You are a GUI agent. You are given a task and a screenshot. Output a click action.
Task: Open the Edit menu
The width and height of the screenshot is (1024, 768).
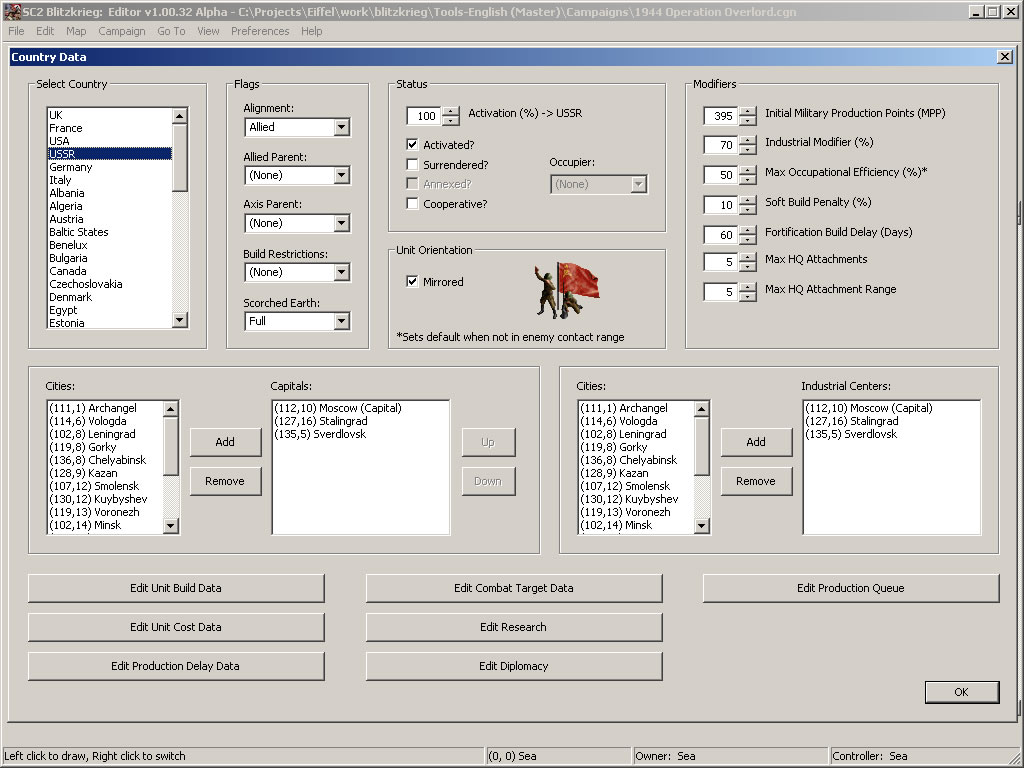pyautogui.click(x=45, y=31)
